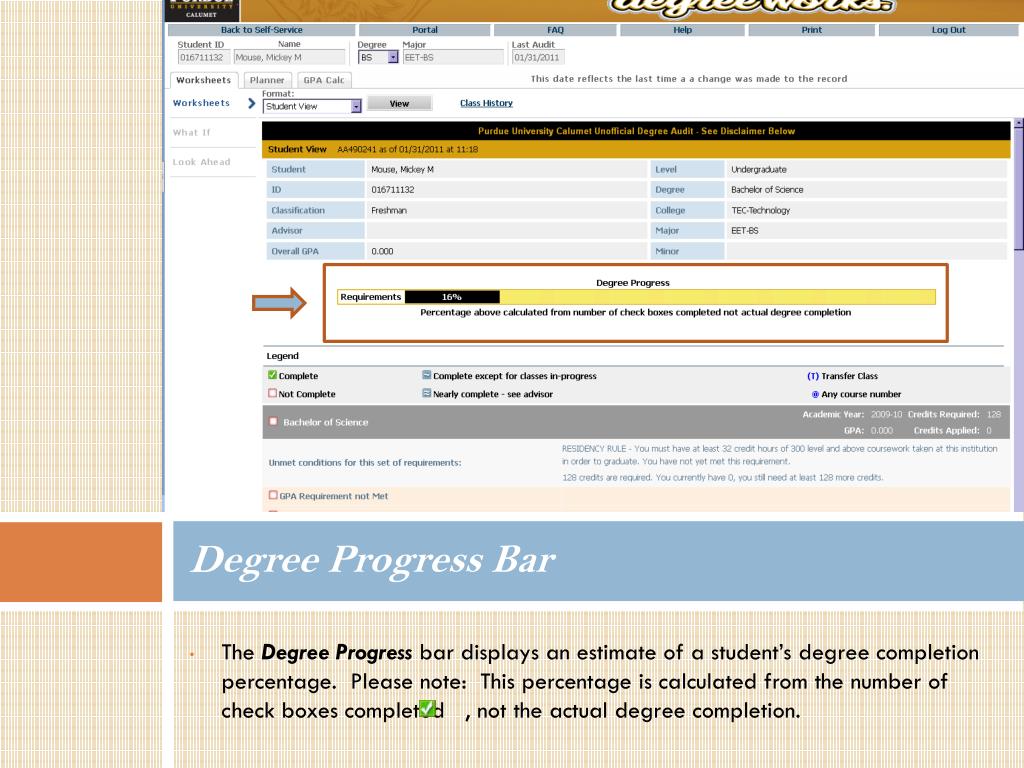Click the Purdue Calumet logo

202,10
